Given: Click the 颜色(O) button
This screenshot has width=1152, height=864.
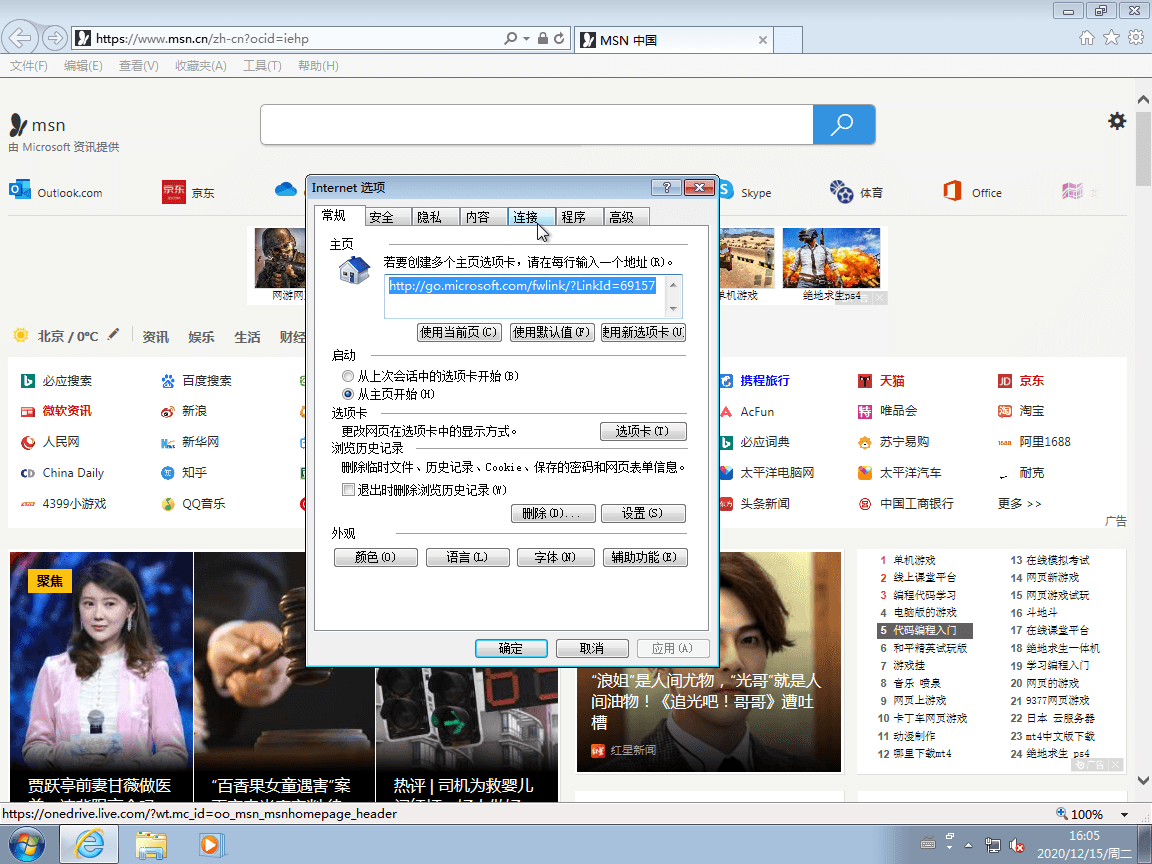Looking at the screenshot, I should [x=376, y=557].
